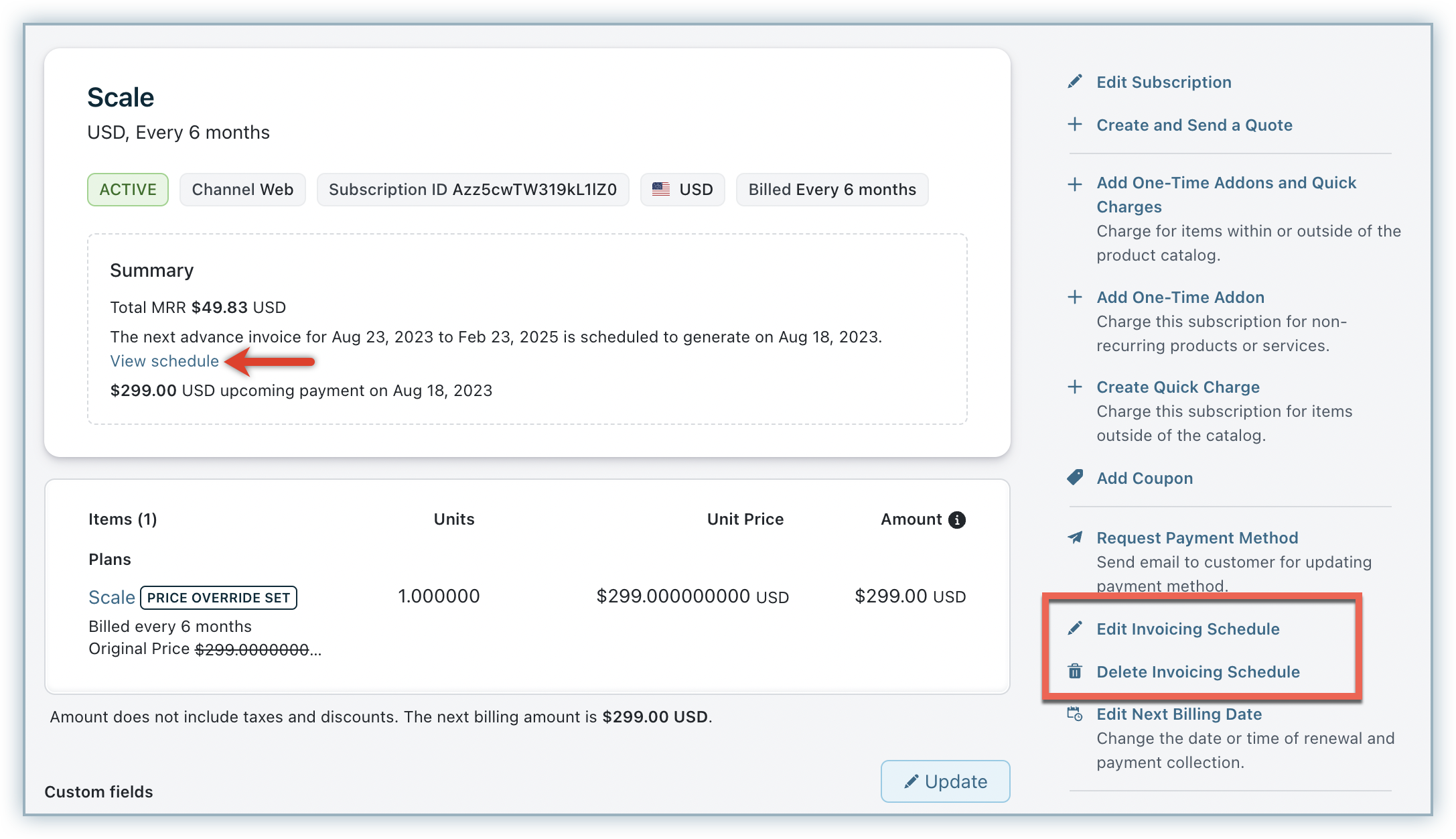Click the PRICE OVERRIDE SET badge
This screenshot has height=839, width=1456.
[x=218, y=598]
